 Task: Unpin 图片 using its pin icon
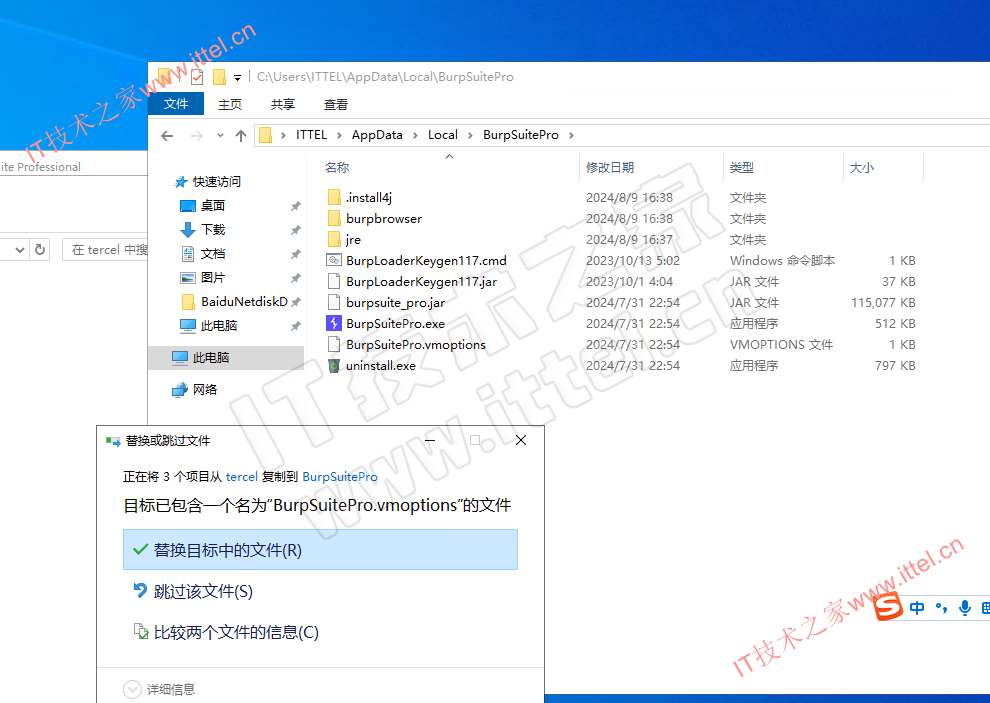click(x=295, y=278)
